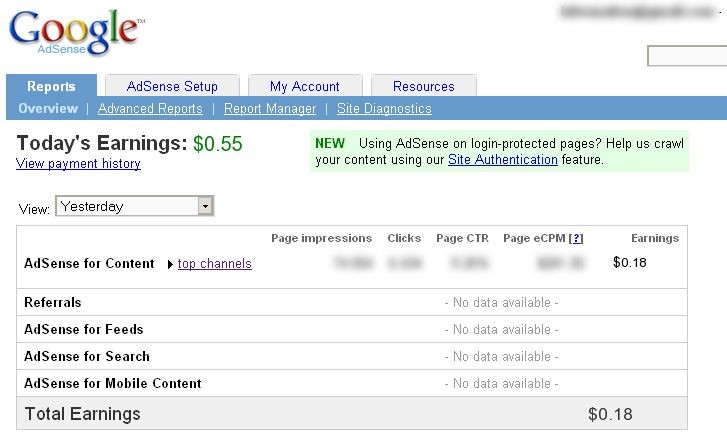Click the Google AdSense logo
Image resolution: width=727 pixels, height=437 pixels.
tap(77, 32)
